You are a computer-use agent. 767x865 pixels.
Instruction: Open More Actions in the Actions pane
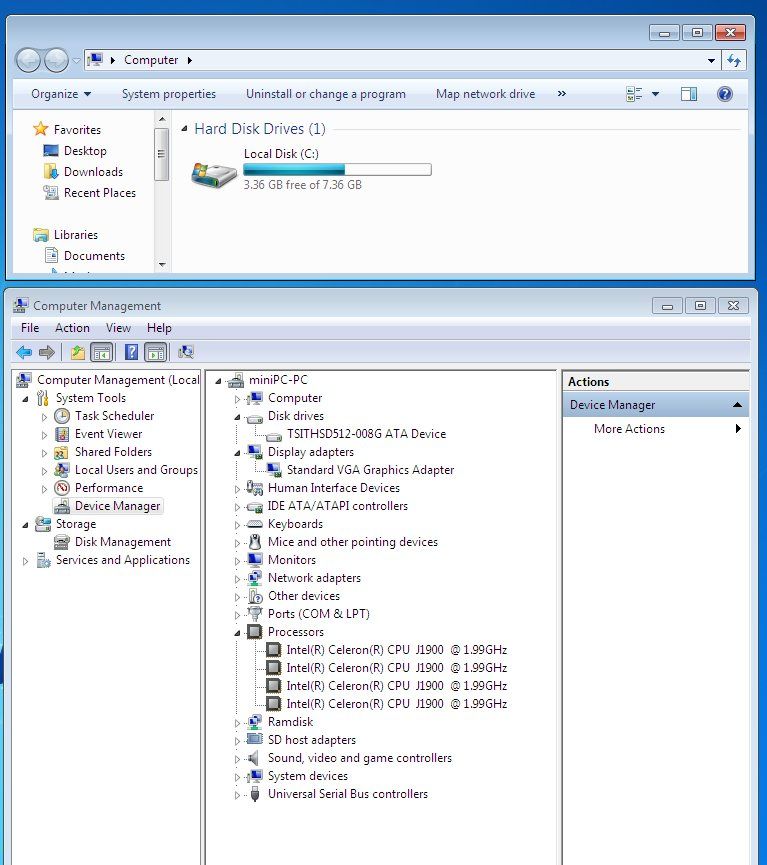coord(629,429)
